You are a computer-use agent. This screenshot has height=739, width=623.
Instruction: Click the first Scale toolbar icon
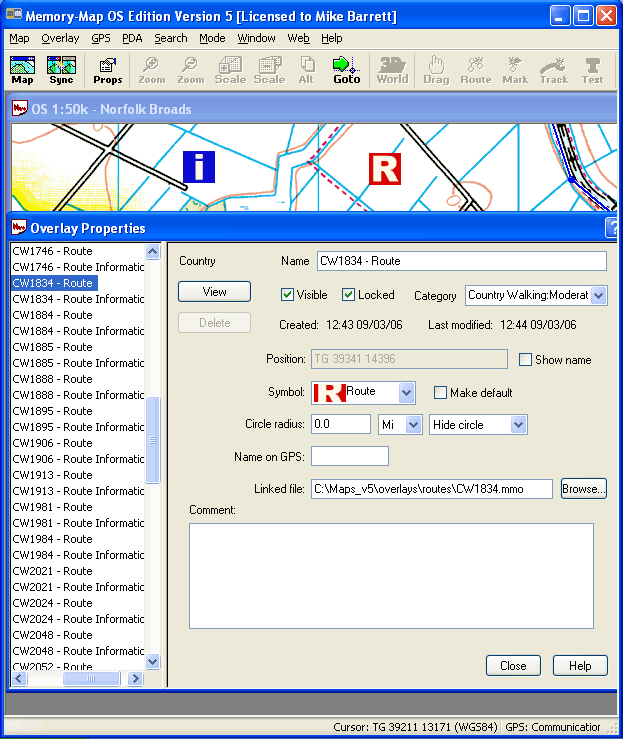230,70
